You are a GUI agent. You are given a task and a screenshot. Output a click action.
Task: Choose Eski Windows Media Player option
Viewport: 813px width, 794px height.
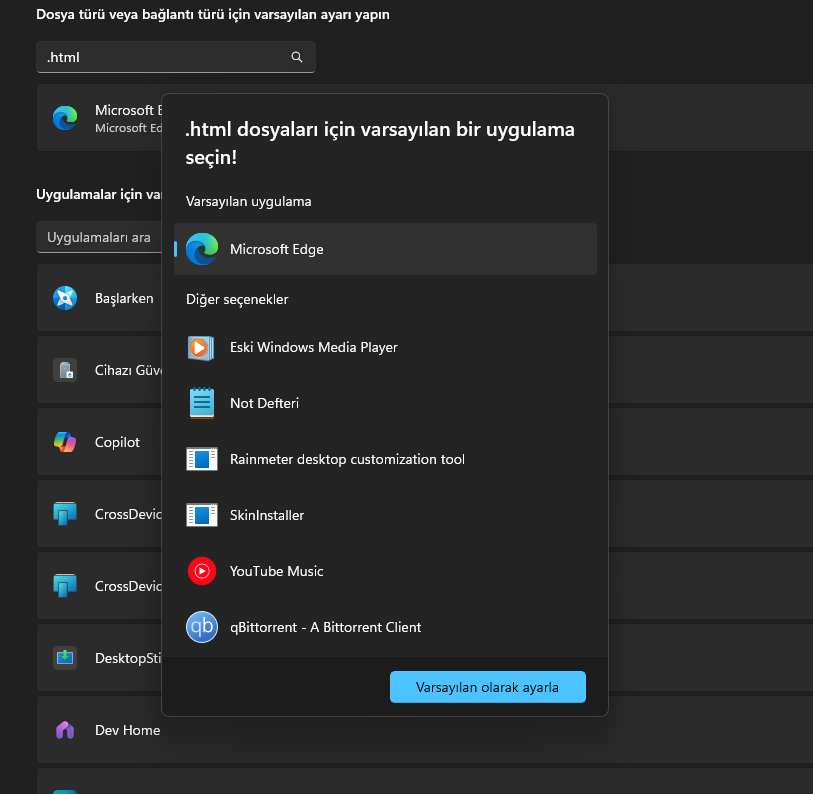385,347
